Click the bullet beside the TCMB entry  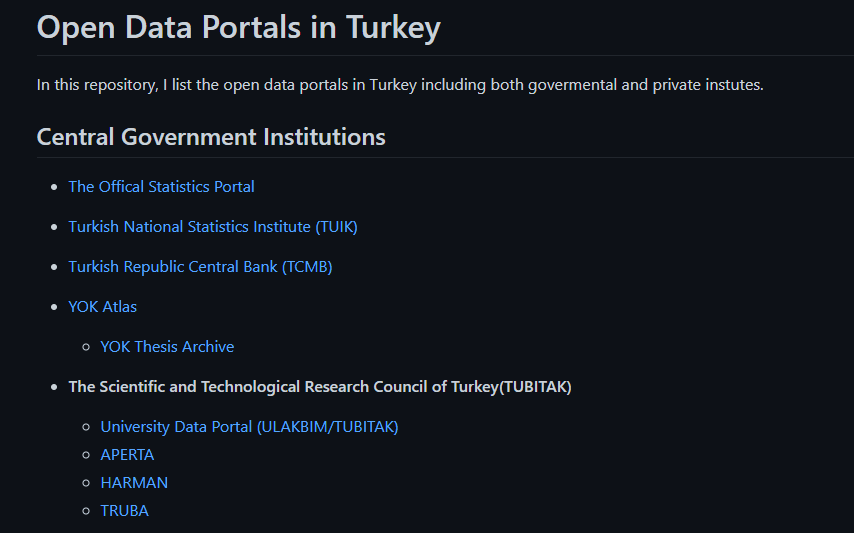pos(54,267)
